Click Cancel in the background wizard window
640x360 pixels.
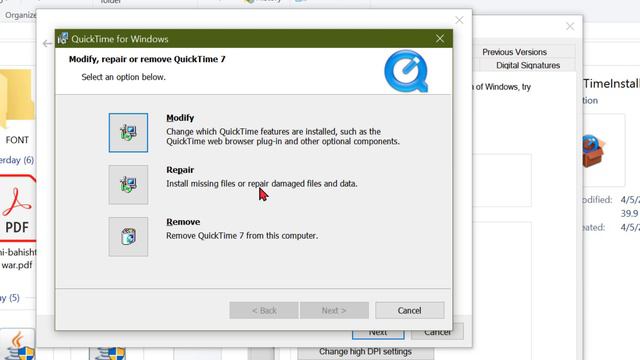[437, 334]
